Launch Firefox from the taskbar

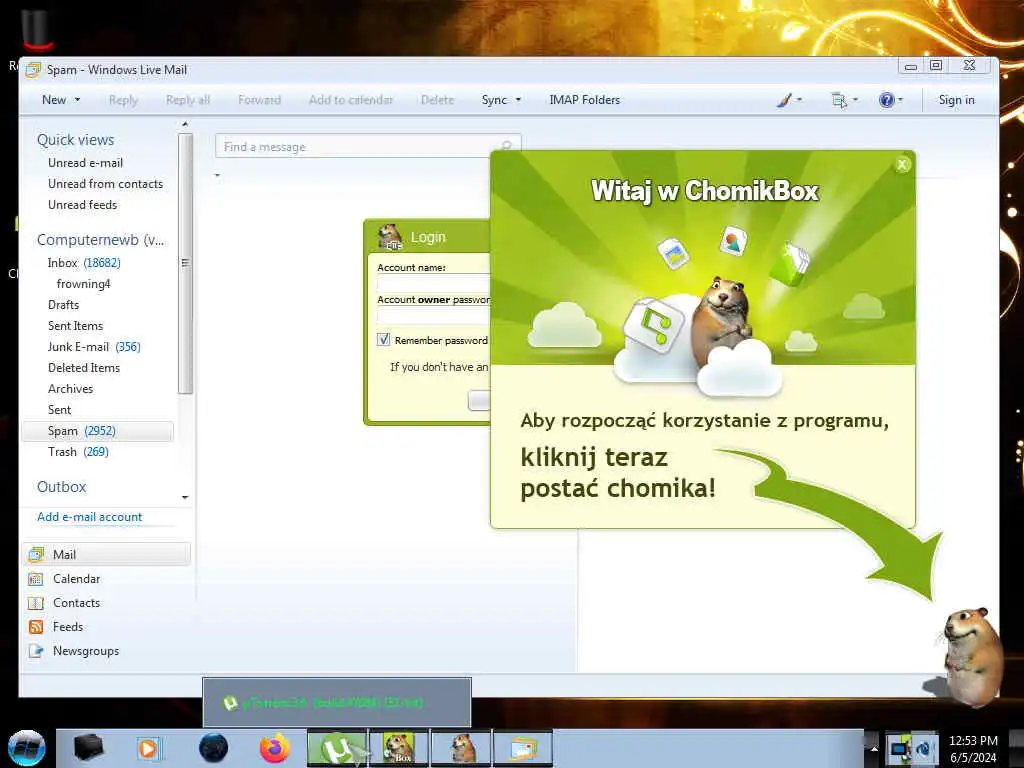275,748
